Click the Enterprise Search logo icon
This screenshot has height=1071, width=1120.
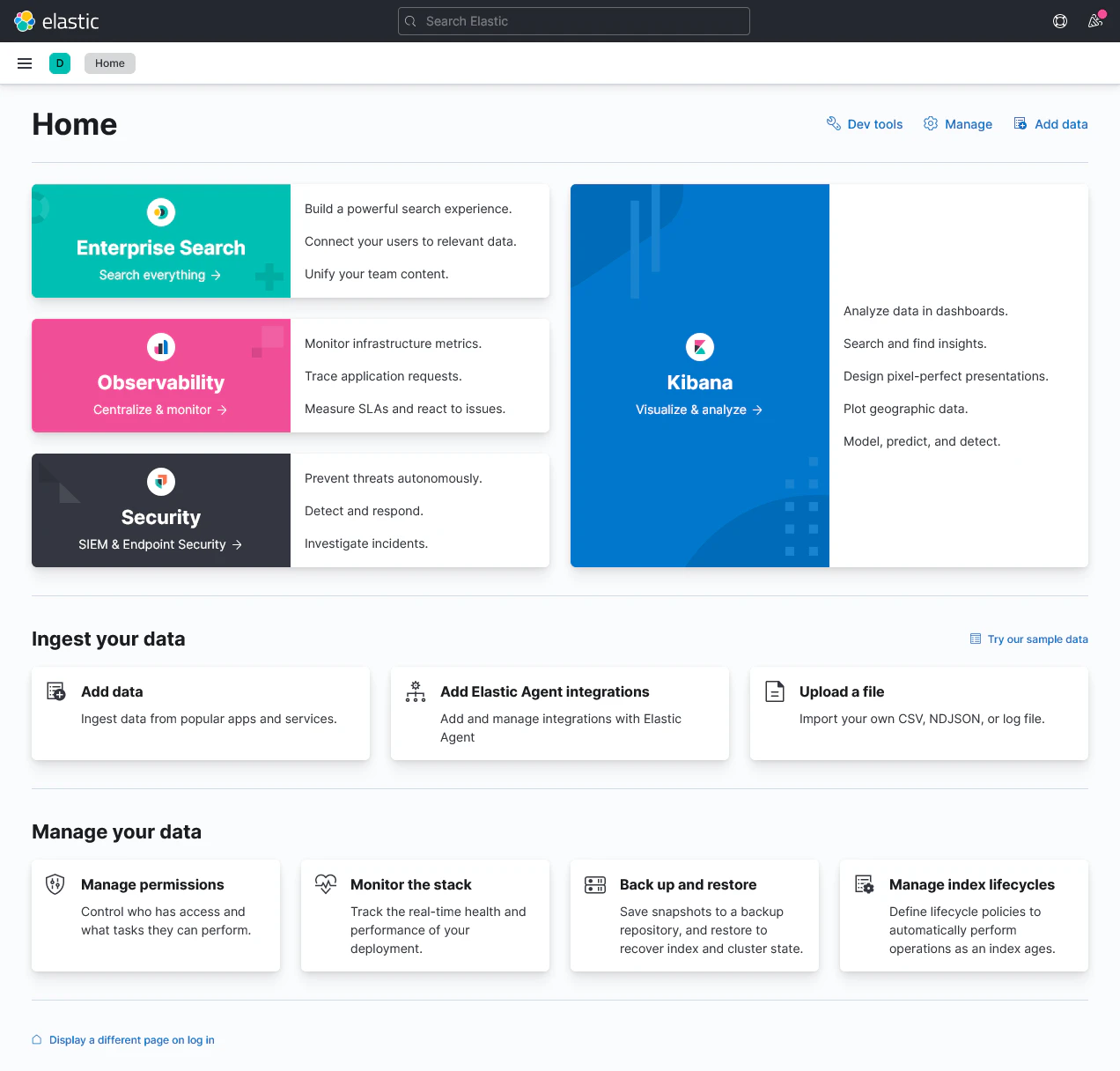(x=161, y=212)
